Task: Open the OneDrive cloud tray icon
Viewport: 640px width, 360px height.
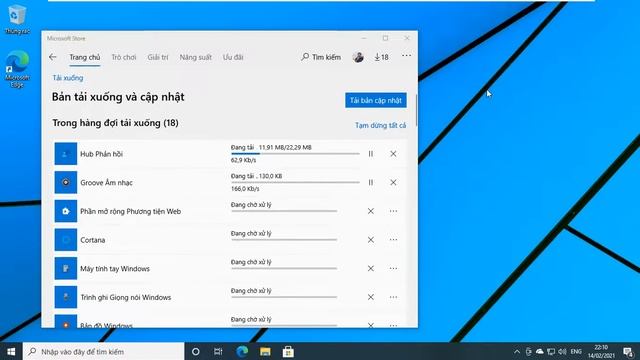Action: pos(540,351)
